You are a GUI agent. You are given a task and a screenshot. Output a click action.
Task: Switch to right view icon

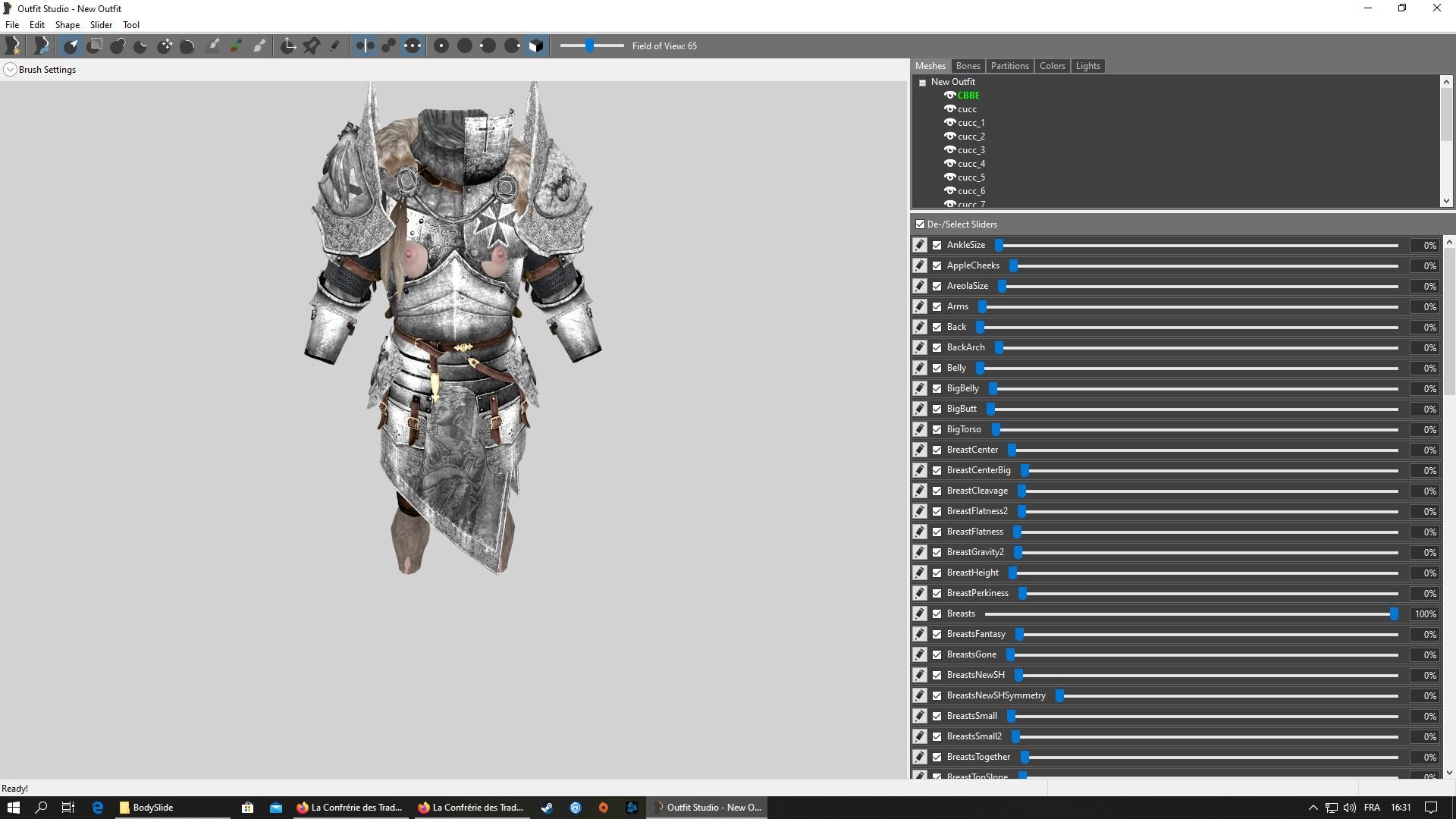pyautogui.click(x=512, y=46)
